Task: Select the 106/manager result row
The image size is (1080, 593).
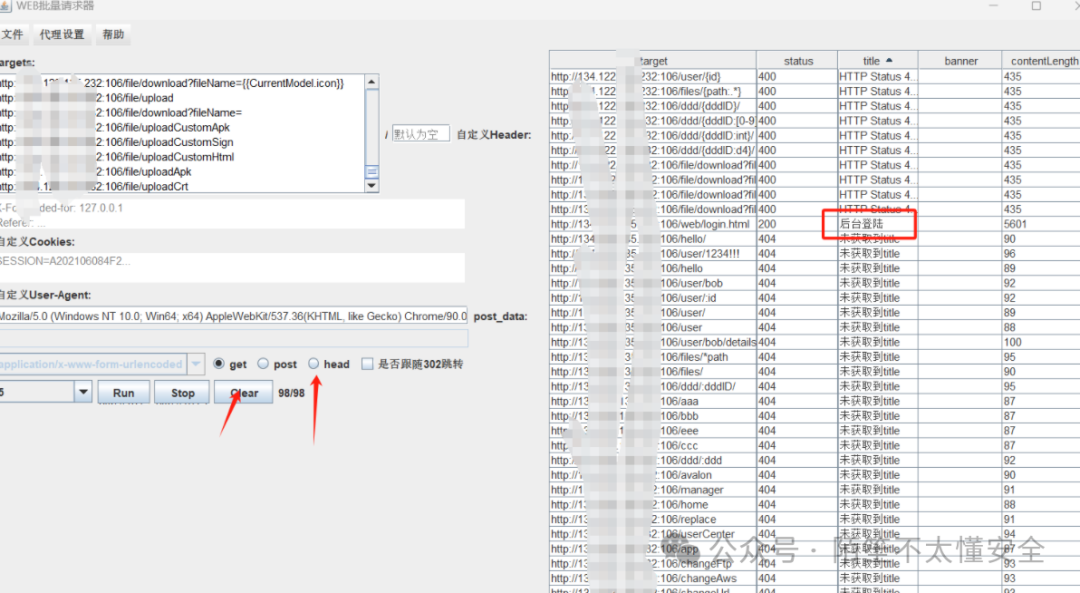Action: click(814, 490)
